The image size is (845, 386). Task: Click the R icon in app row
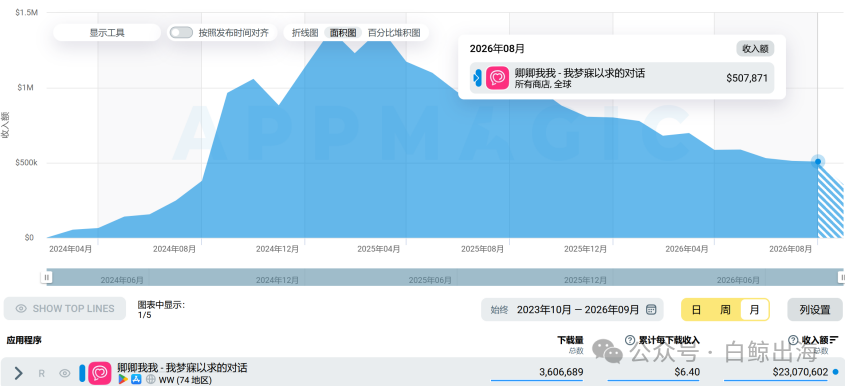[x=41, y=373]
